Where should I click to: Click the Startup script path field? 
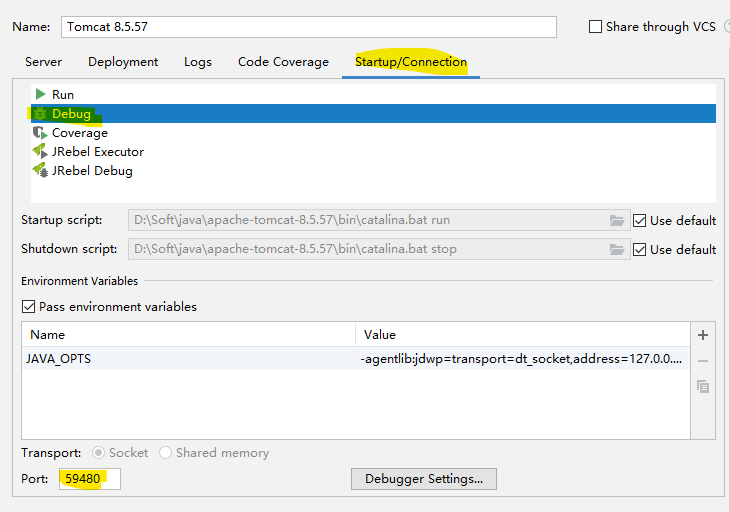tap(379, 220)
